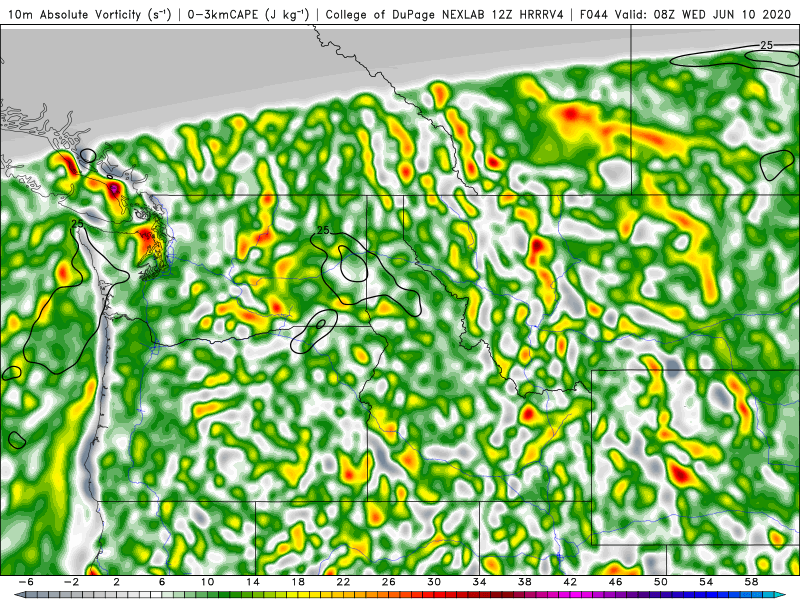Click the '25' contour label in the top-right corner
The width and height of the screenshot is (800, 600).
point(766,45)
